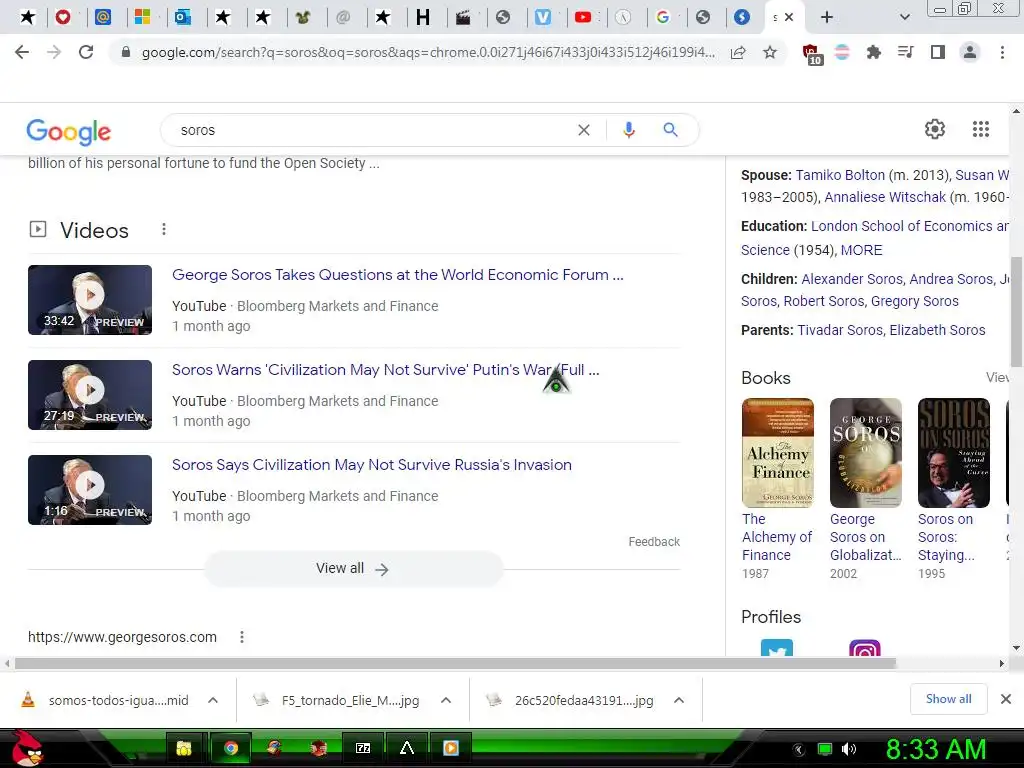Open the Chrome profile avatar menu
The width and height of the screenshot is (1024, 768).
pos(970,52)
